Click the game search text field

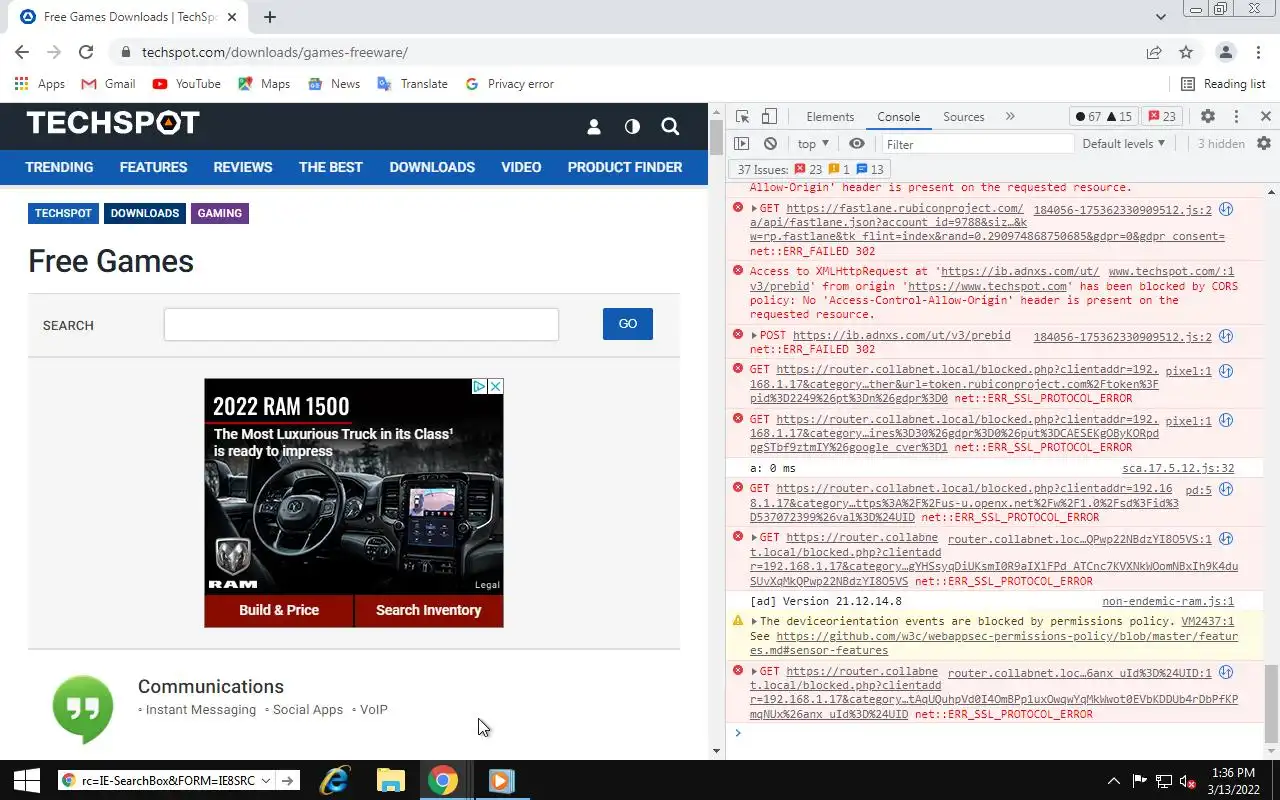(361, 324)
